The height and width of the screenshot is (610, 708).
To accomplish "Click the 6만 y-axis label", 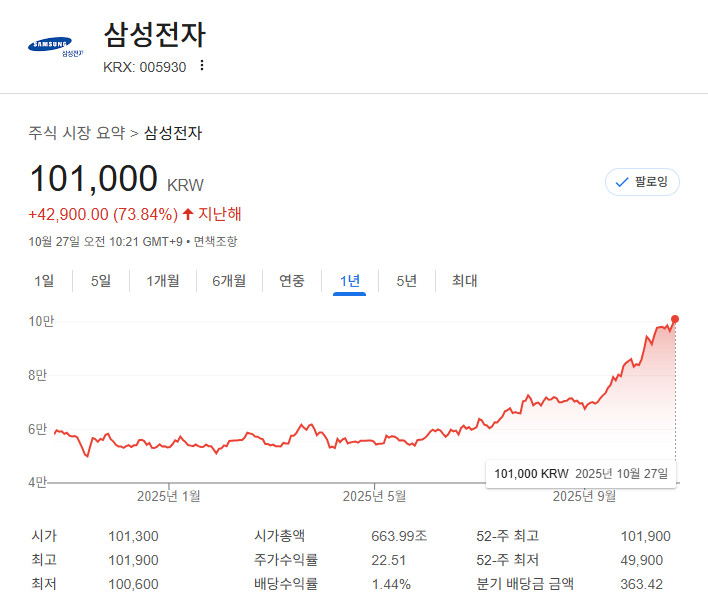I will (37, 429).
